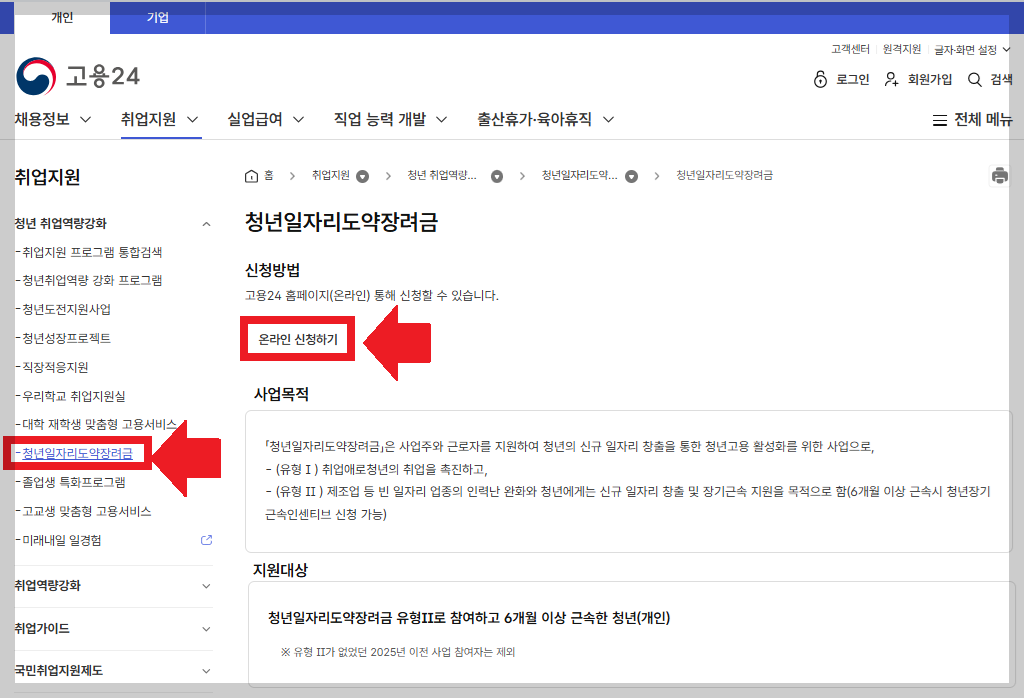Open 우리학교 취업지원실 sidebar link
The image size is (1024, 698).
[74, 396]
